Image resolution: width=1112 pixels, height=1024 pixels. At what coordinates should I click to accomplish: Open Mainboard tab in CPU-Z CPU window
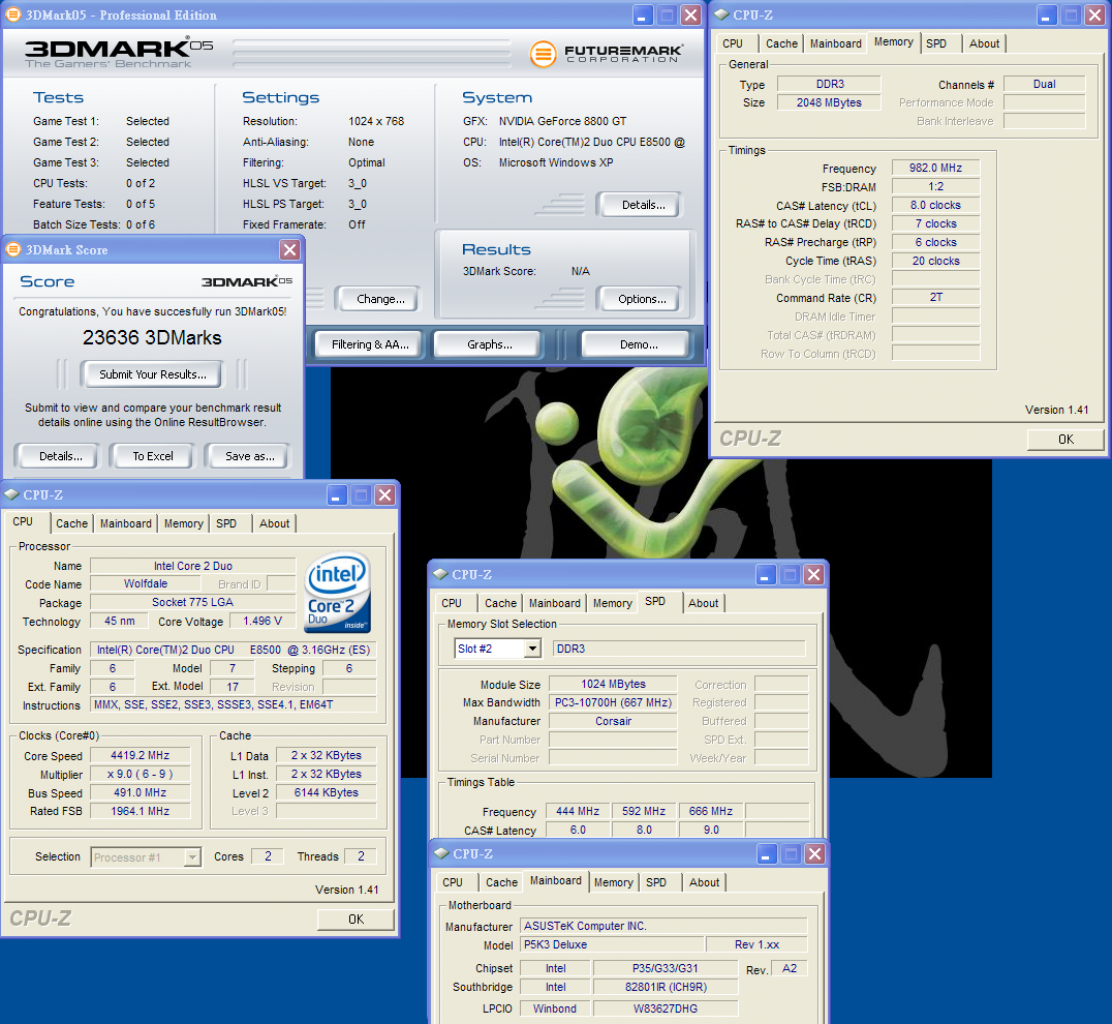(x=126, y=523)
